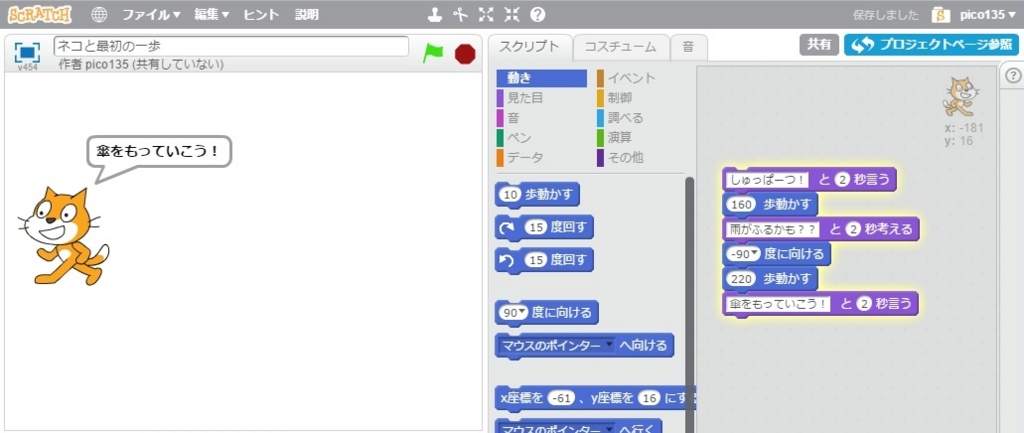This screenshot has height=433, width=1024.
Task: Click プロジェクトページ参照 button
Action: click(x=931, y=44)
